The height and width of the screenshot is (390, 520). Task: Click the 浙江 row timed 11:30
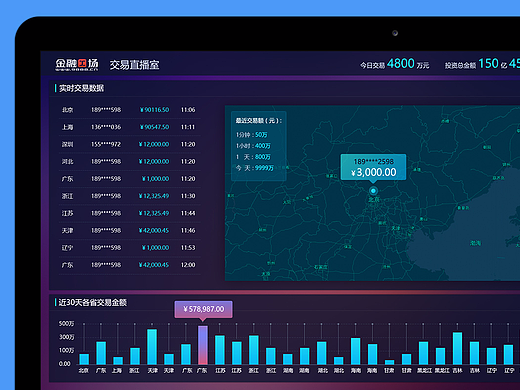click(x=129, y=196)
